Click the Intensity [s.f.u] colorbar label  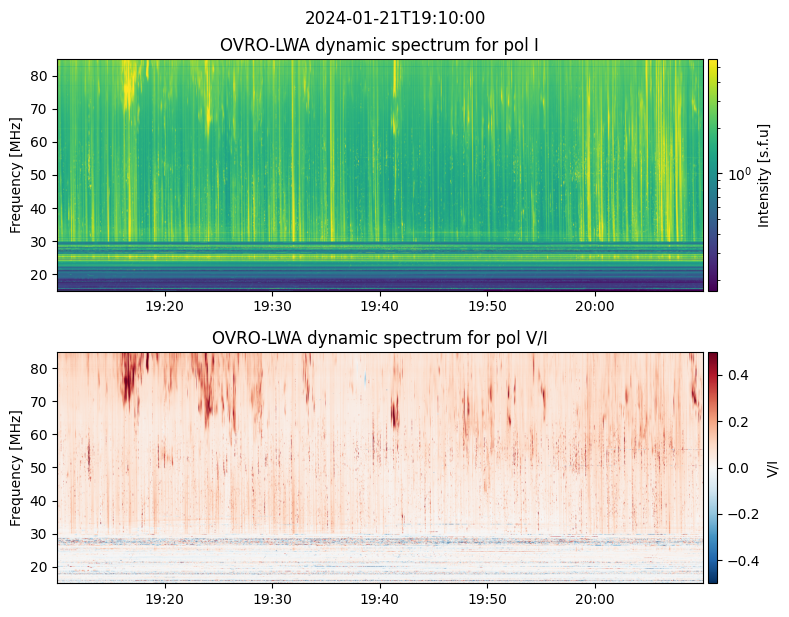[765, 175]
